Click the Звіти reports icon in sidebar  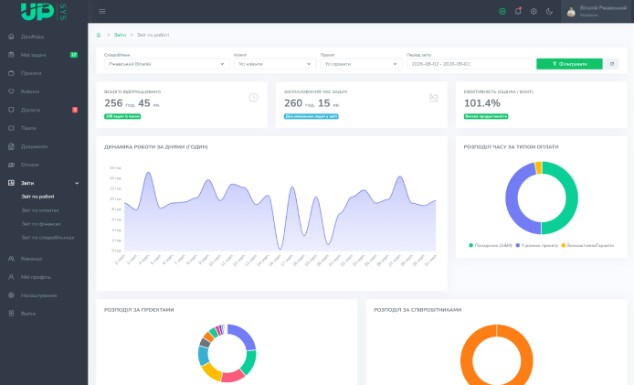(x=11, y=183)
